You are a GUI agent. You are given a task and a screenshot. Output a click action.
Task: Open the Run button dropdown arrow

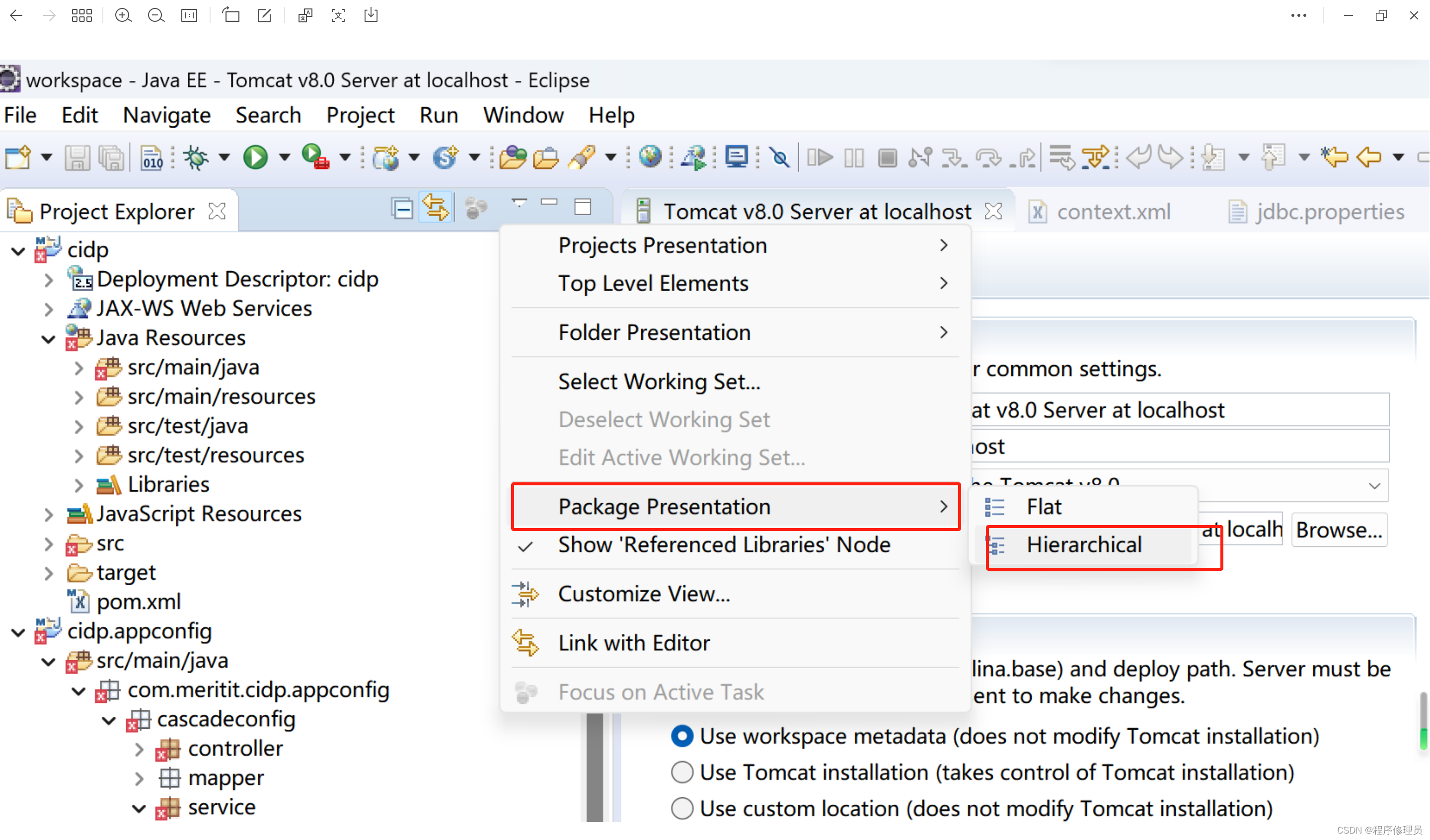(x=284, y=157)
